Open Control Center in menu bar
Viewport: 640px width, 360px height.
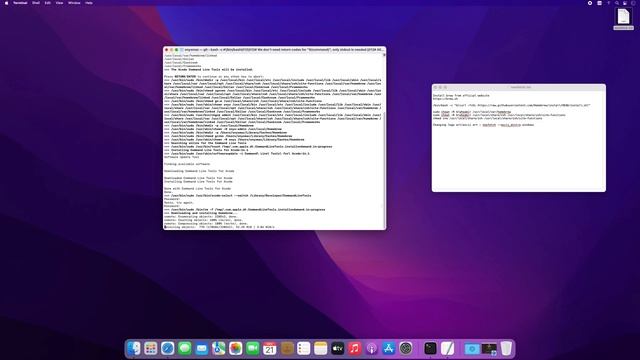click(x=625, y=3)
